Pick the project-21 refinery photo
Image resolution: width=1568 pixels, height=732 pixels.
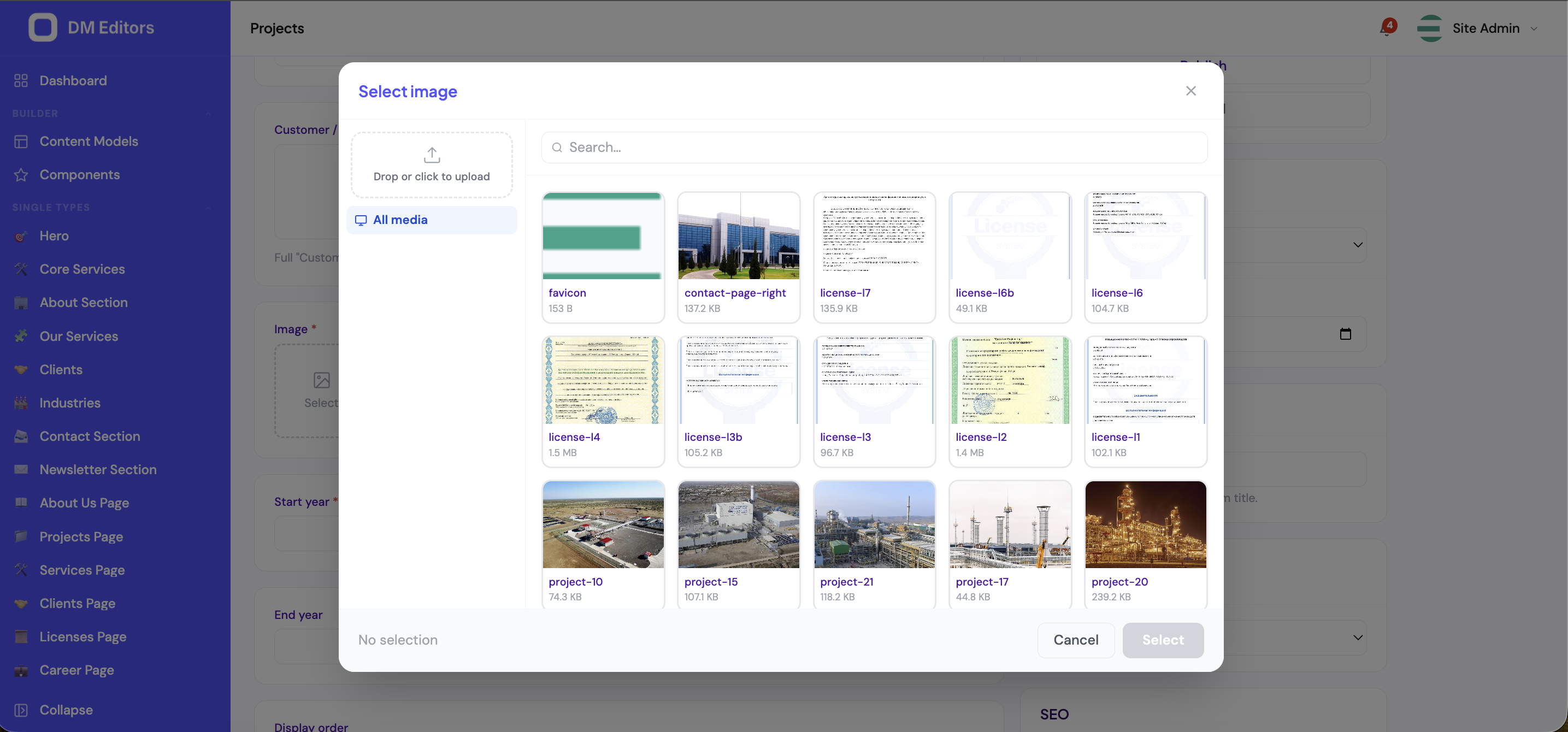[874, 524]
